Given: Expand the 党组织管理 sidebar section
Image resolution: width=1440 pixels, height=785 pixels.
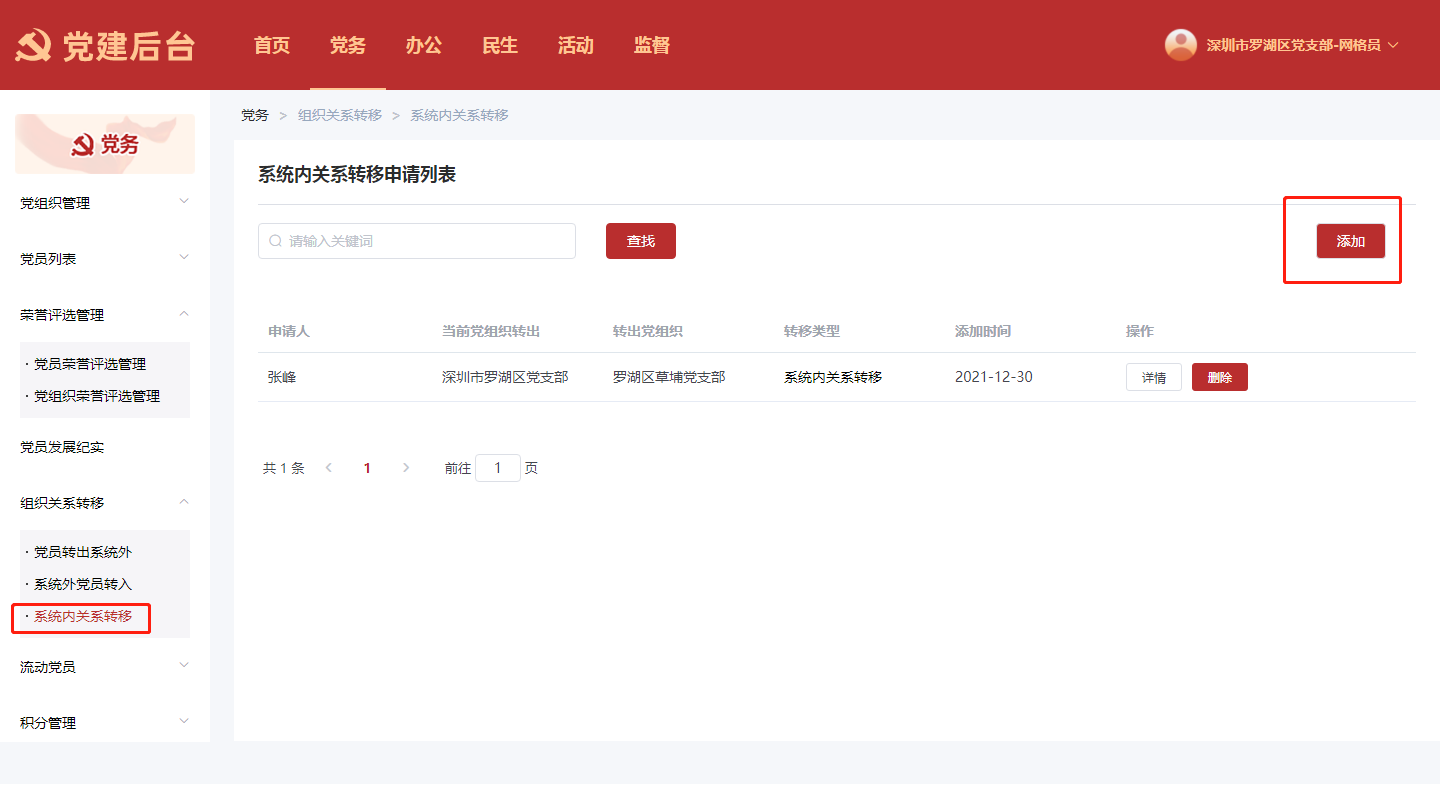Looking at the screenshot, I should coord(184,202).
